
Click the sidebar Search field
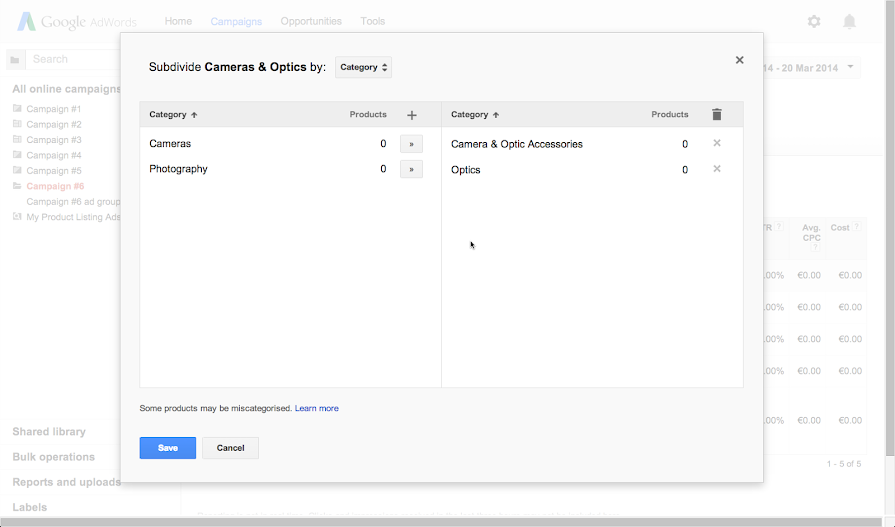click(x=70, y=59)
